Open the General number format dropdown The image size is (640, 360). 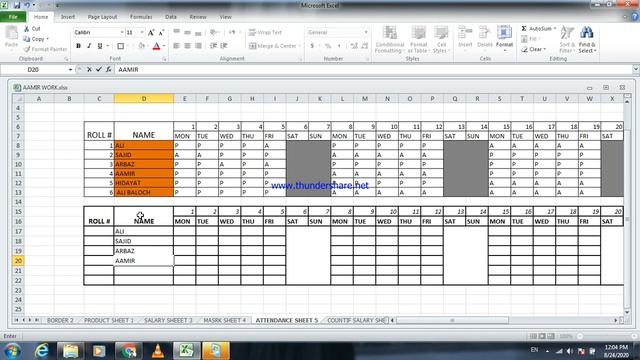pos(366,32)
